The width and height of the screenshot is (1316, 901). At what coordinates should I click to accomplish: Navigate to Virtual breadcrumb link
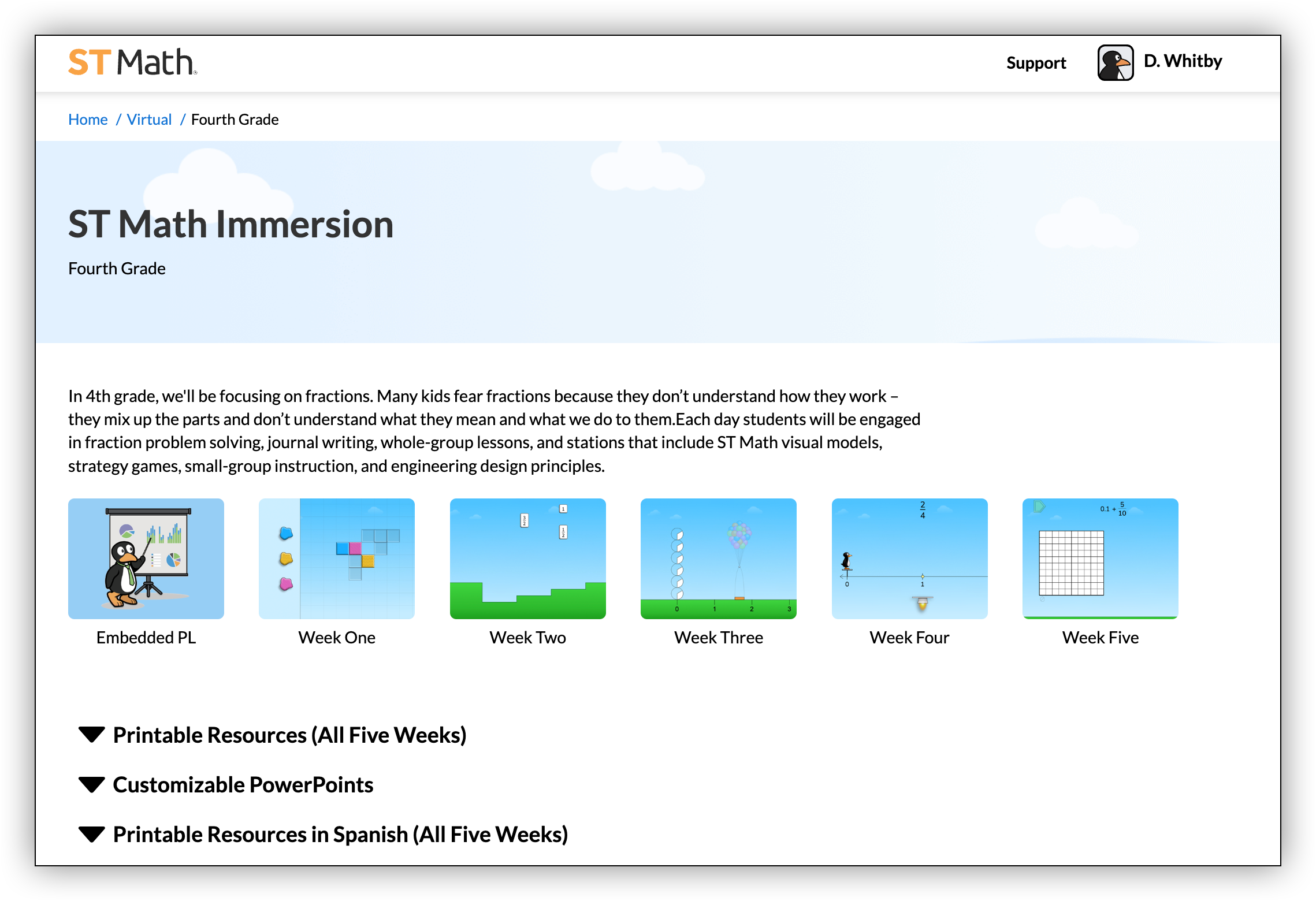[x=149, y=120]
